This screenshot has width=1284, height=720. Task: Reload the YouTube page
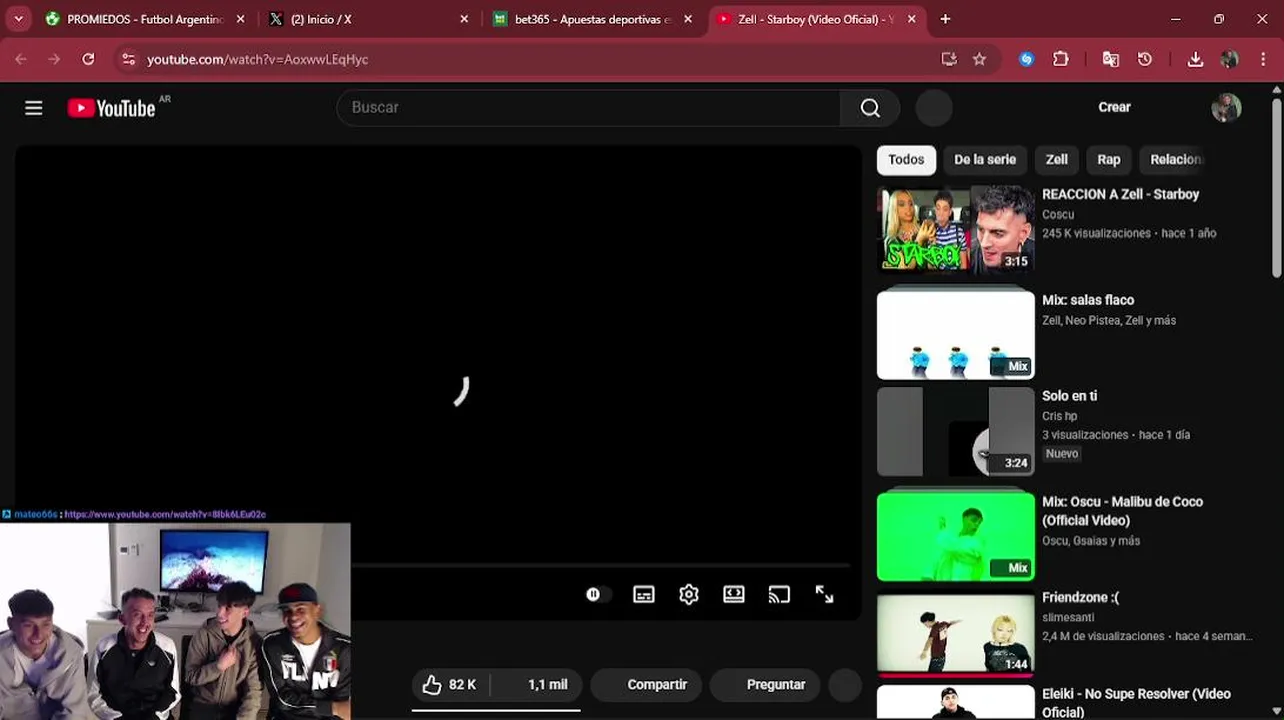[88, 60]
